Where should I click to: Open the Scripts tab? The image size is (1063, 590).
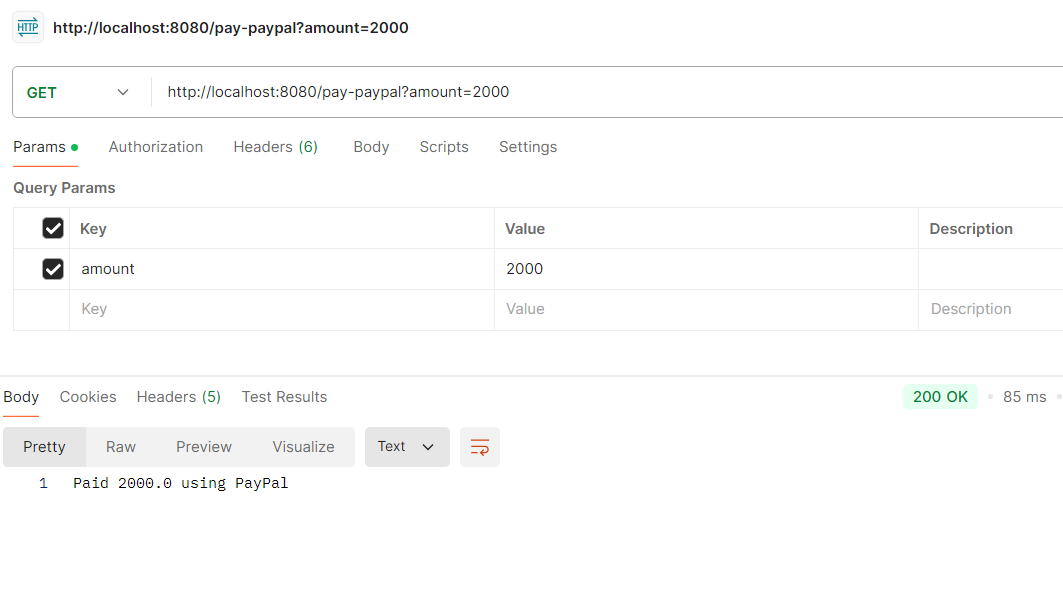[x=444, y=147]
